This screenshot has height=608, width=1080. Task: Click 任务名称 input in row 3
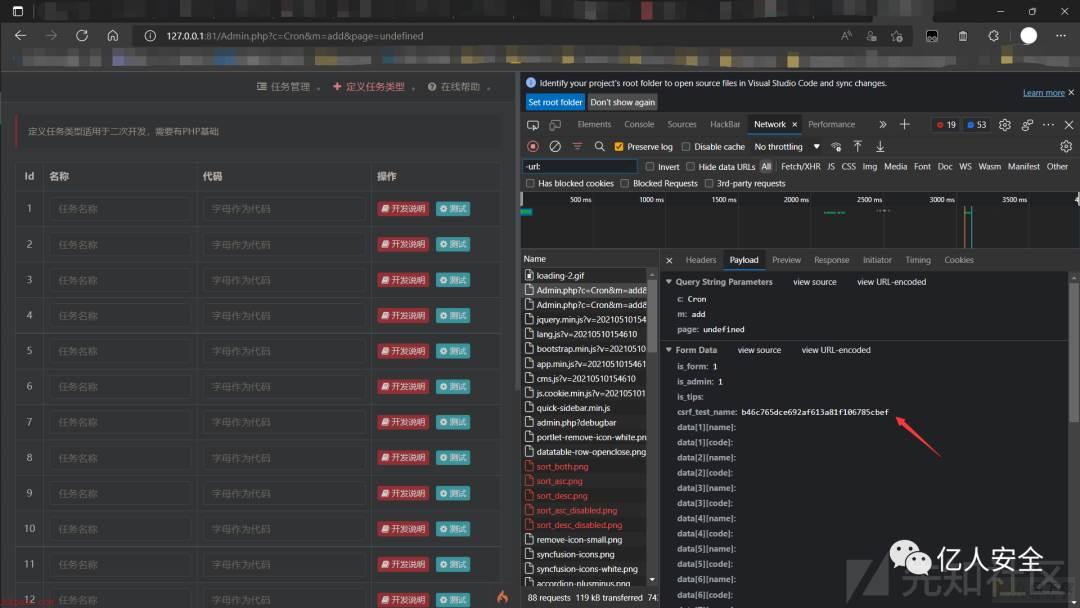(x=121, y=280)
